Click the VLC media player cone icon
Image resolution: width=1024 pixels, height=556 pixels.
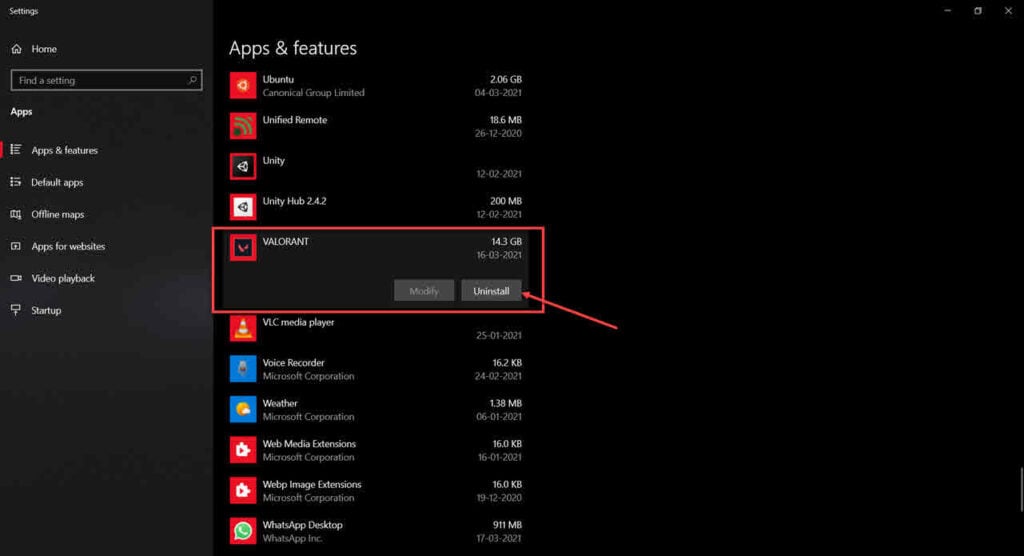pos(242,329)
